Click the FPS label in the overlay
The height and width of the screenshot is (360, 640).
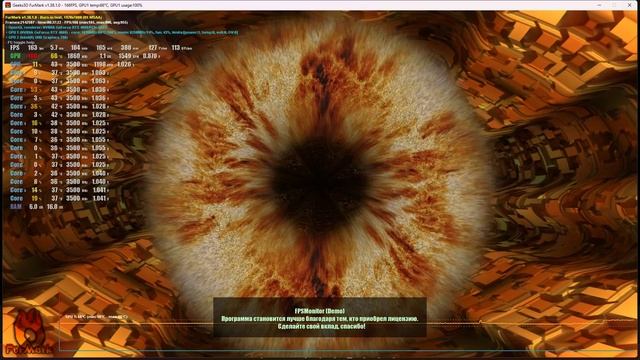point(15,48)
